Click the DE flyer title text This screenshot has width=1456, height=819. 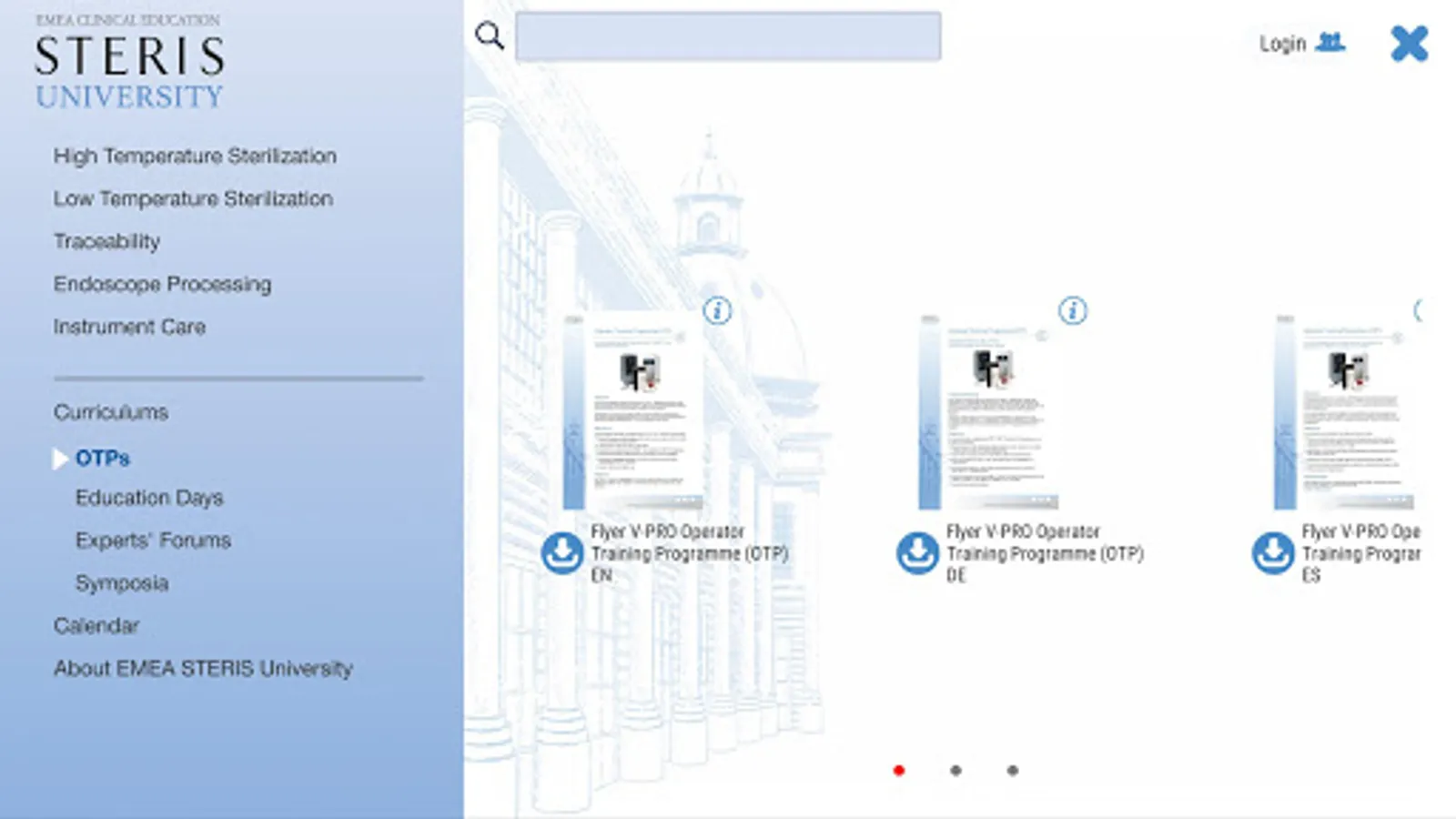click(x=1045, y=553)
